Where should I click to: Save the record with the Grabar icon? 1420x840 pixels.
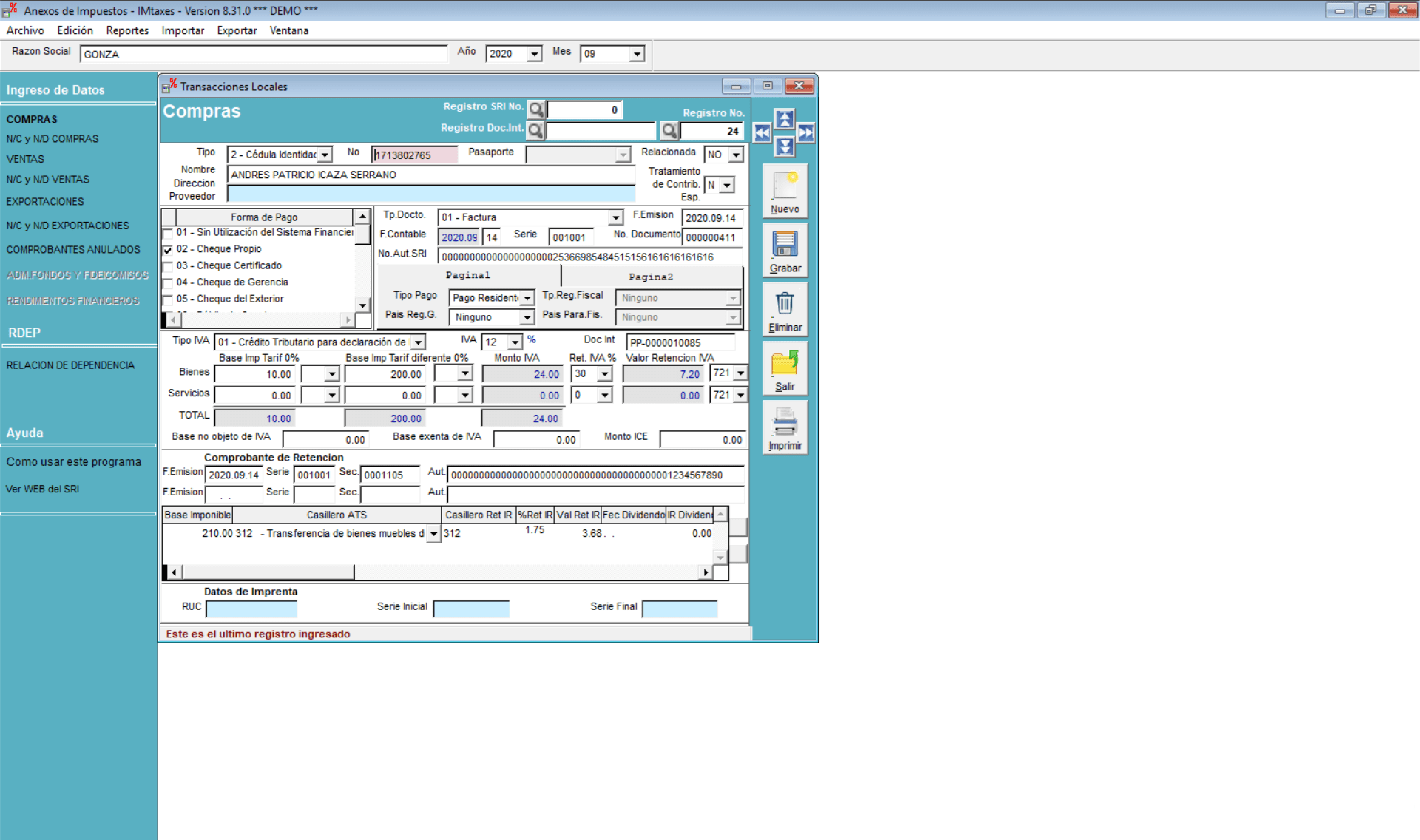pos(784,244)
